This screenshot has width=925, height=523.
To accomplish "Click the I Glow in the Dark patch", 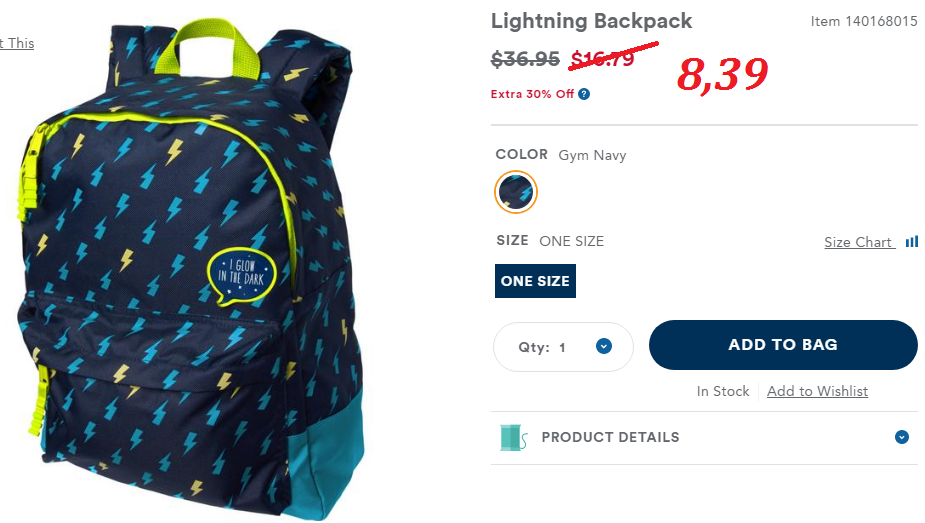I will 242,276.
